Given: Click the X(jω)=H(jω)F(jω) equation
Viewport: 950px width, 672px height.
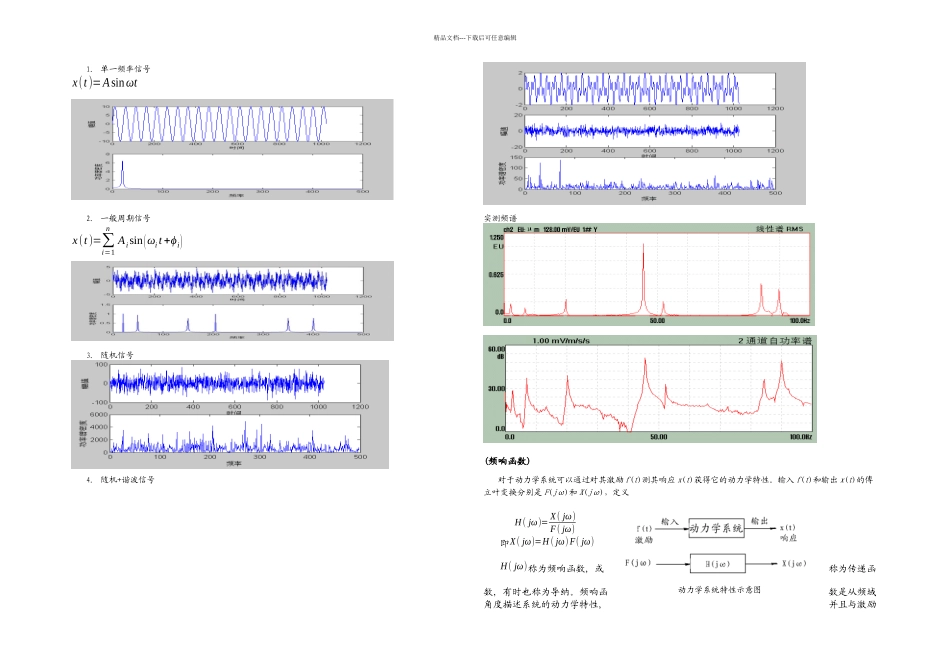Looking at the screenshot, I should click(547, 542).
